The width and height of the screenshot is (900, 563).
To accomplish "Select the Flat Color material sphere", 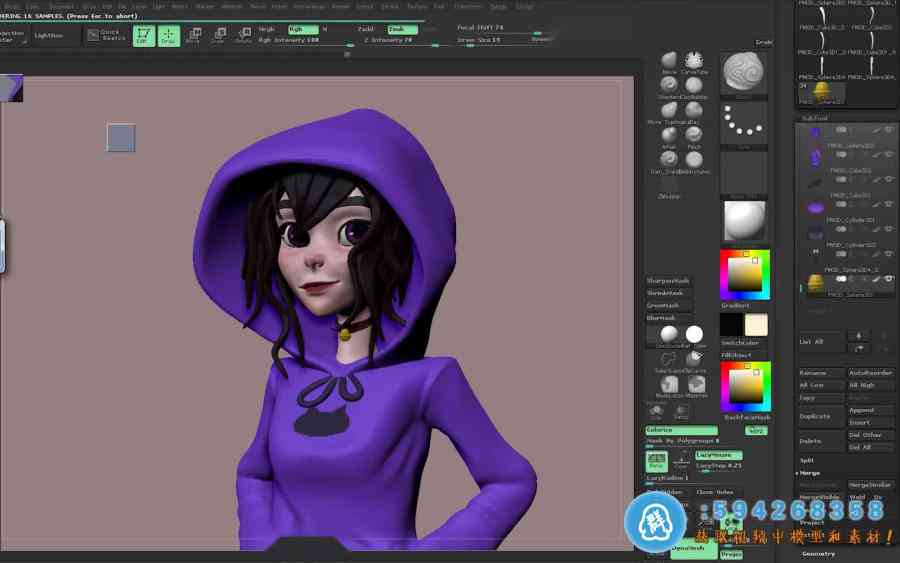I will point(694,334).
